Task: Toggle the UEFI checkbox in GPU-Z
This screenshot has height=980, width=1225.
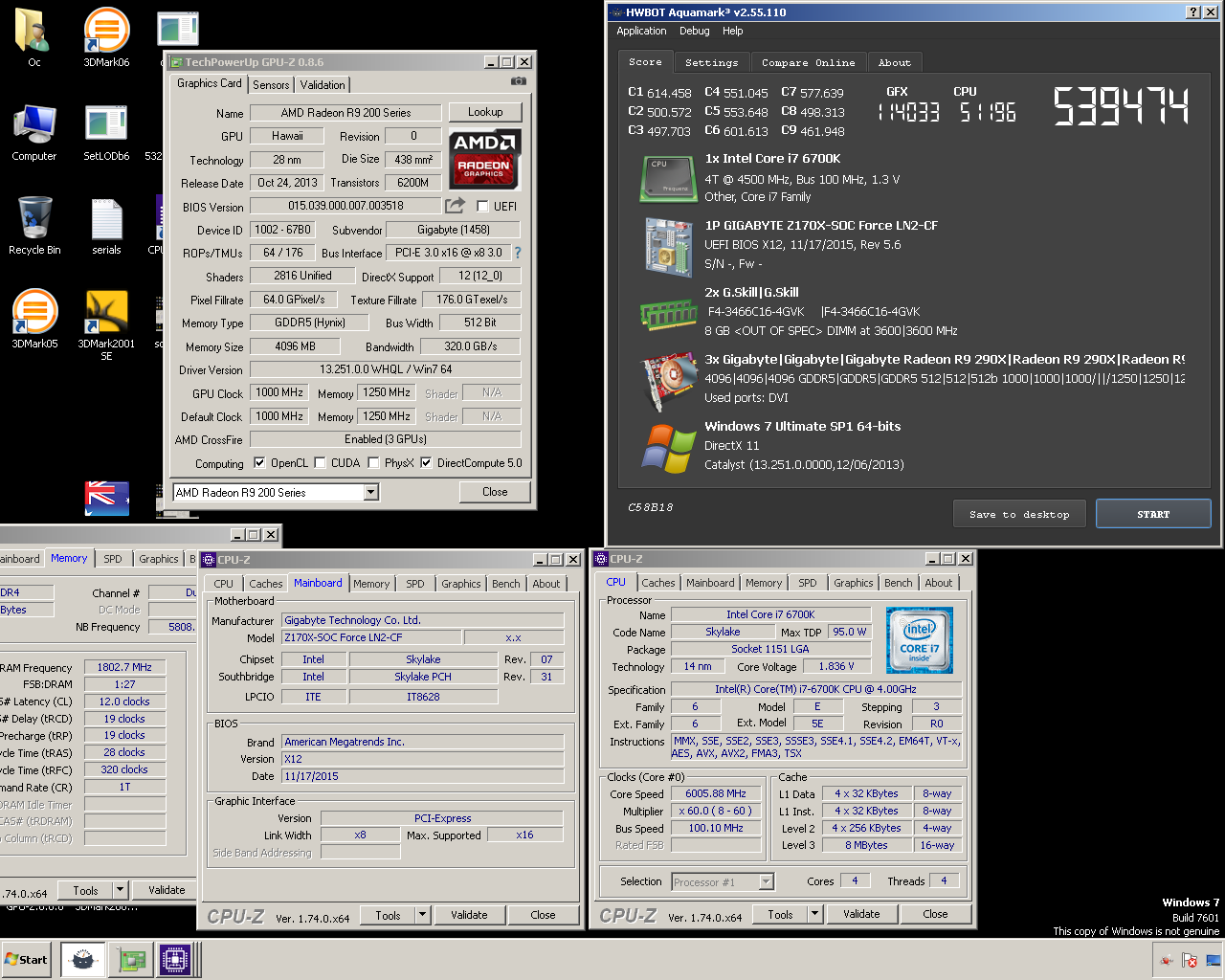Action: [482, 206]
